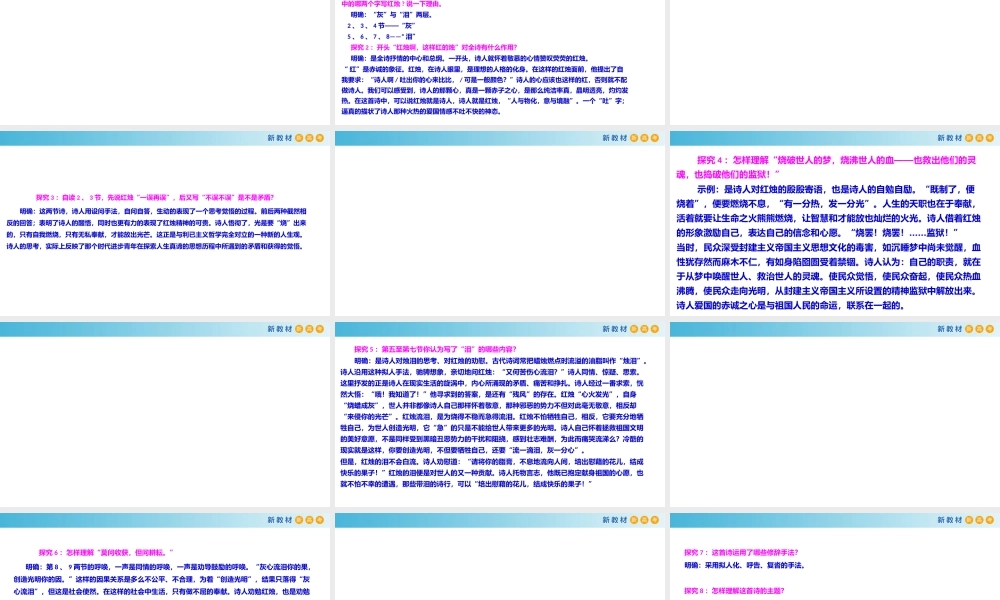The height and width of the screenshot is (600, 1000).
Task: Select the blank slide between 探究3 and 探究4
Action: (500, 232)
